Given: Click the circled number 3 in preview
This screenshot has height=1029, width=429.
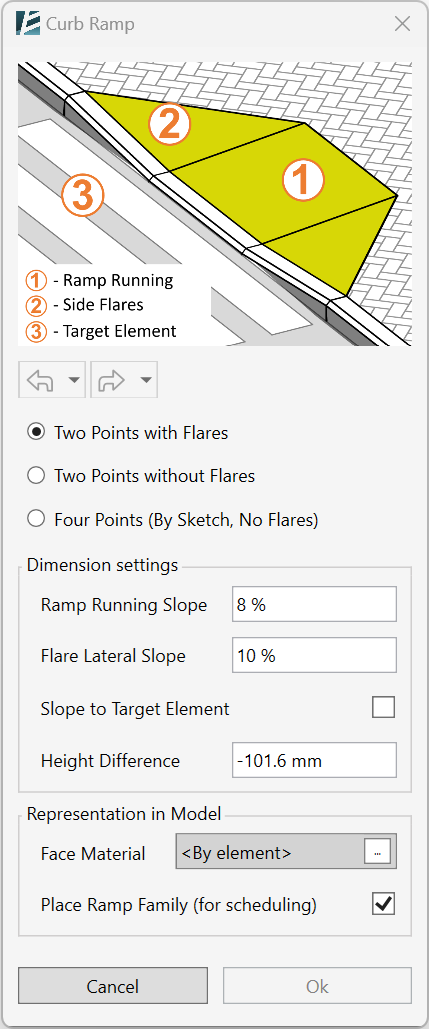Looking at the screenshot, I should [83, 195].
